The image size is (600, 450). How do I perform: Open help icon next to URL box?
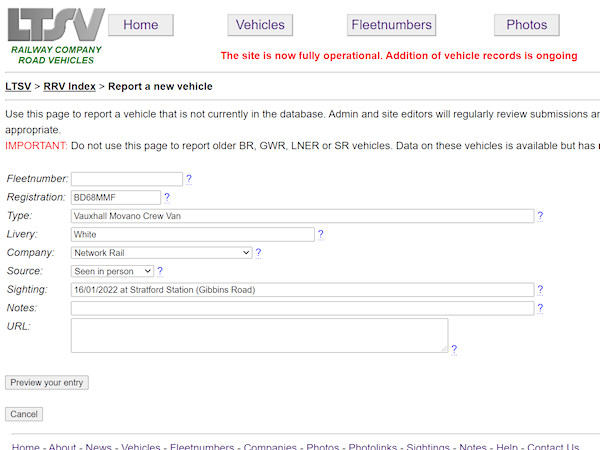pos(454,349)
